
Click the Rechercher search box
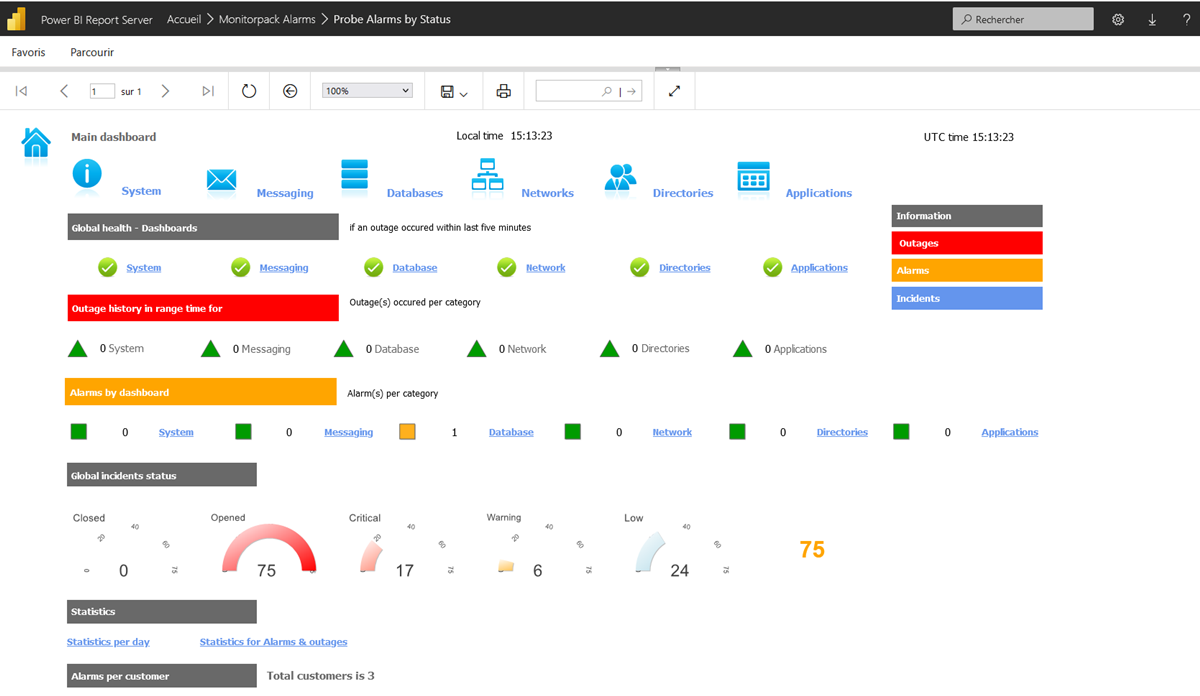click(x=1023, y=19)
